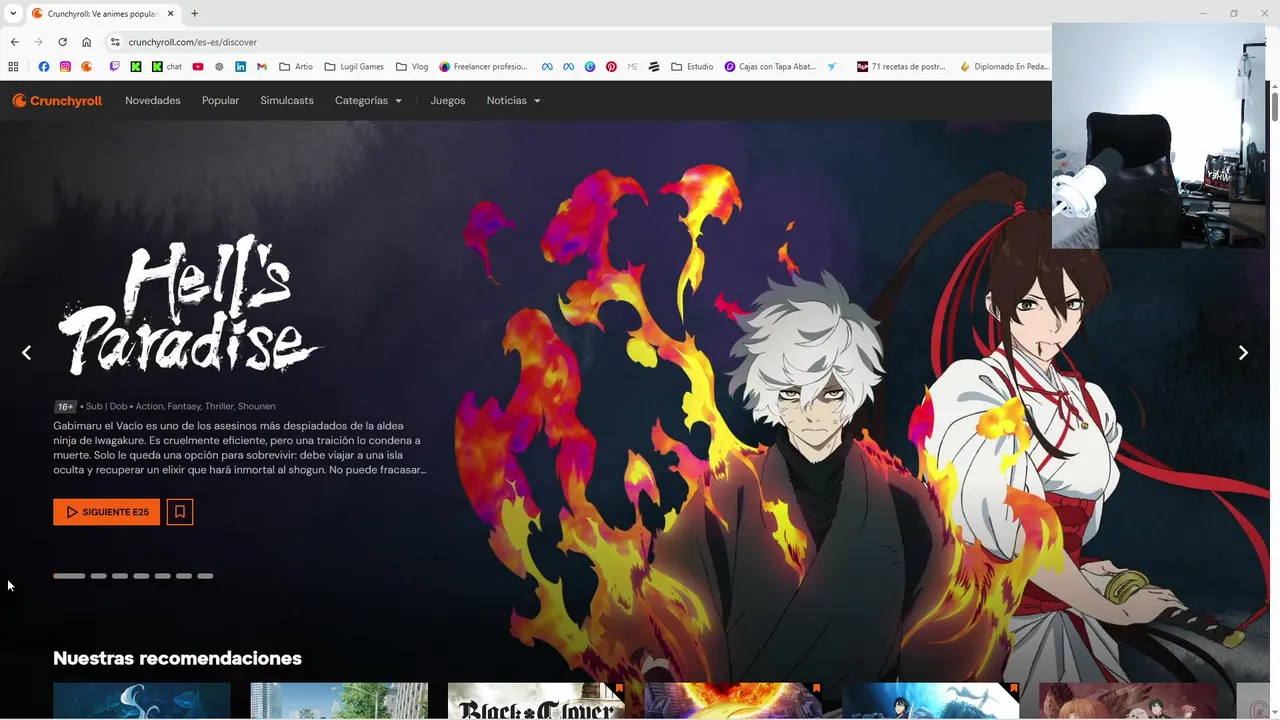Viewport: 1280px width, 720px height.
Task: View site information icon in address bar
Action: [115, 42]
